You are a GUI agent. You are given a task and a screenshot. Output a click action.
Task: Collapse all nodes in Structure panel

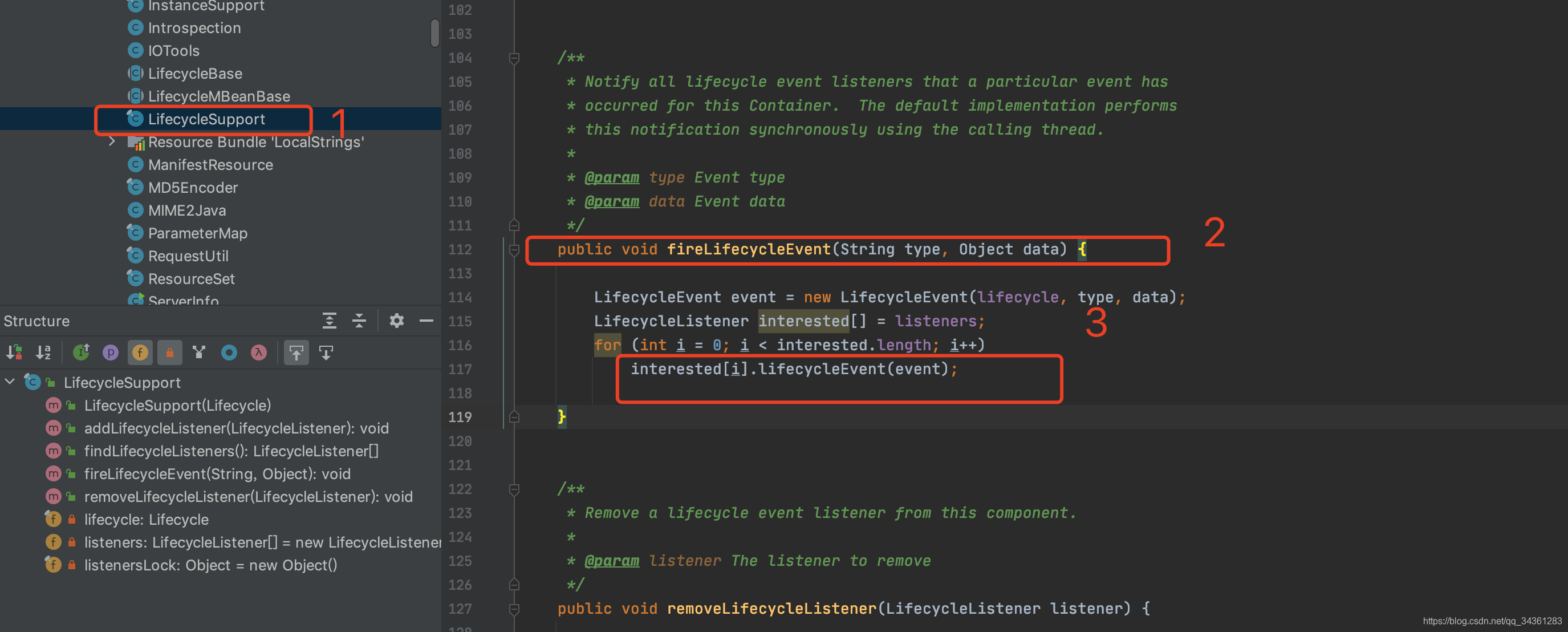click(359, 320)
